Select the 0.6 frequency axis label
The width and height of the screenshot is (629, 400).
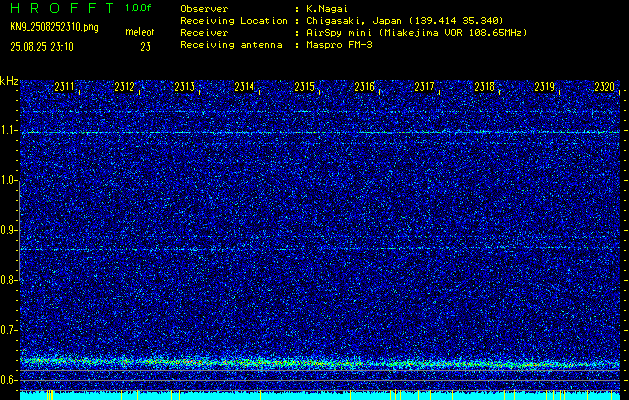7,380
